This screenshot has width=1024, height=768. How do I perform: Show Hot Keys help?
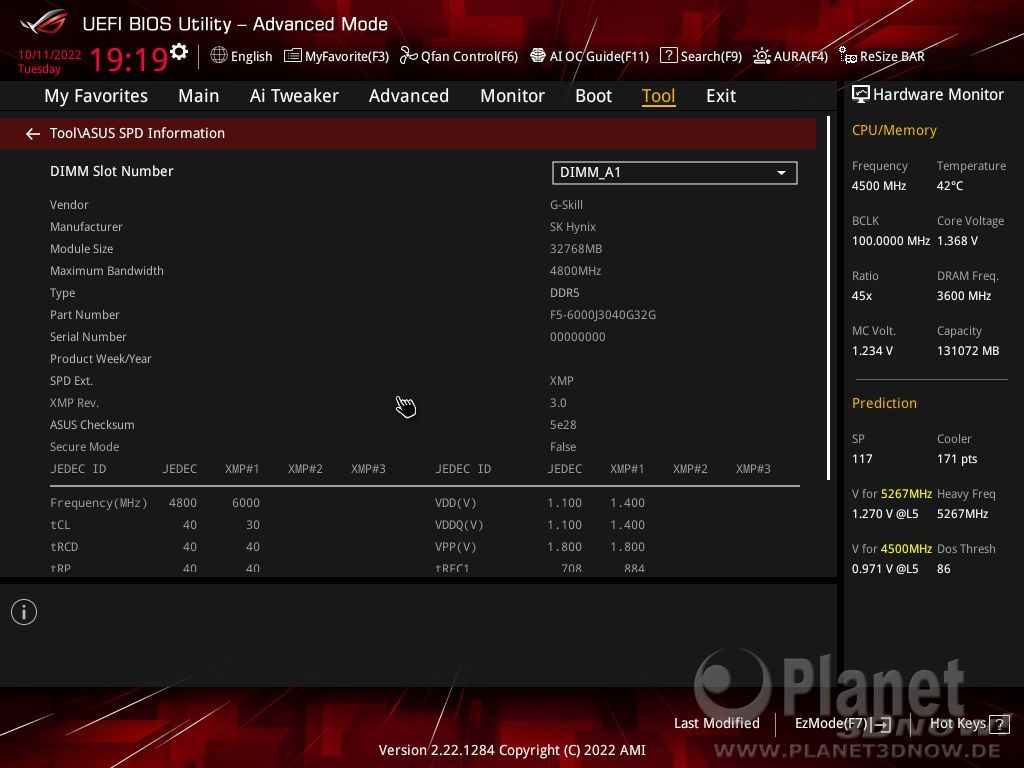coord(969,724)
